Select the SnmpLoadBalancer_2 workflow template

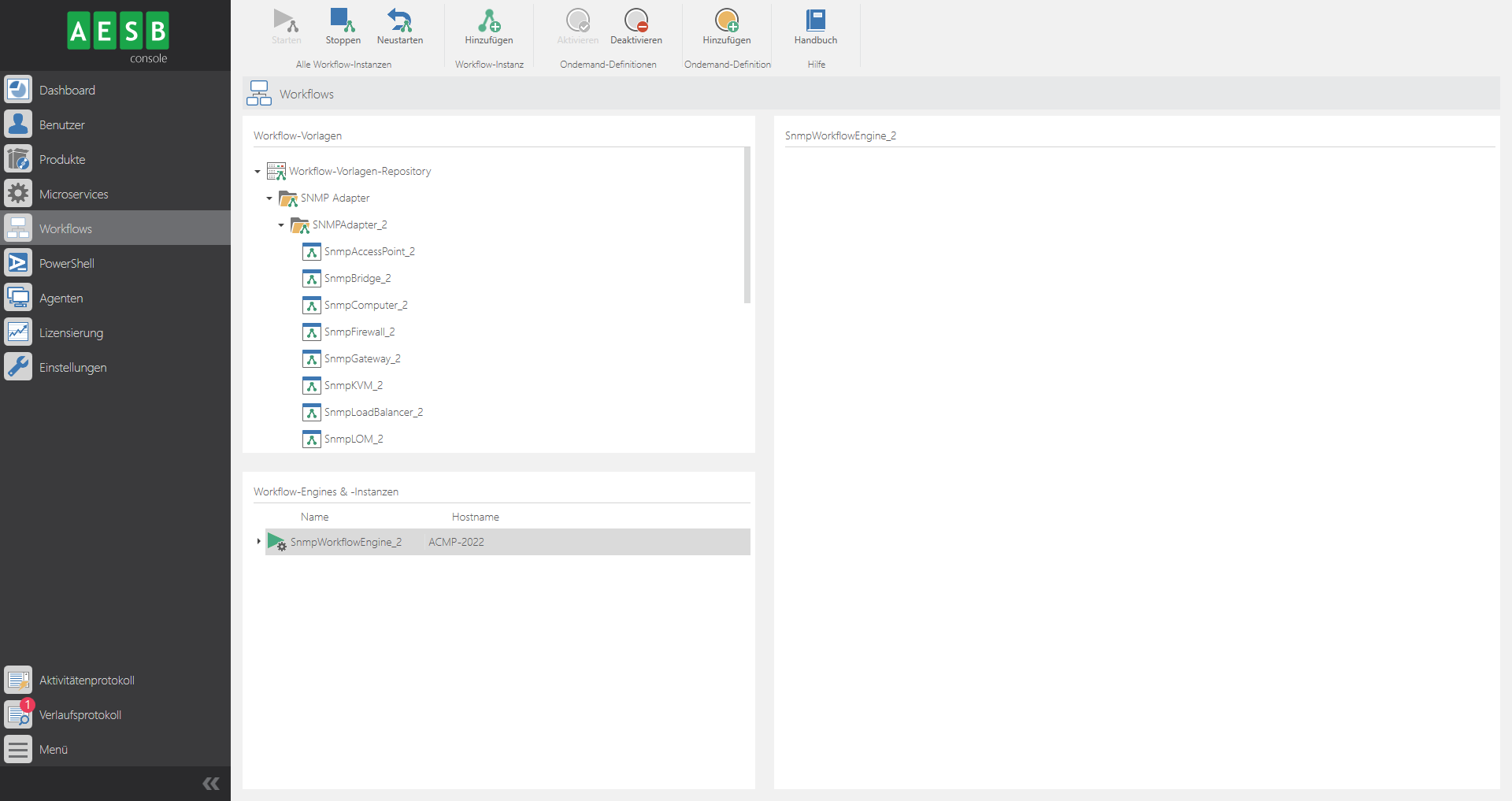373,412
